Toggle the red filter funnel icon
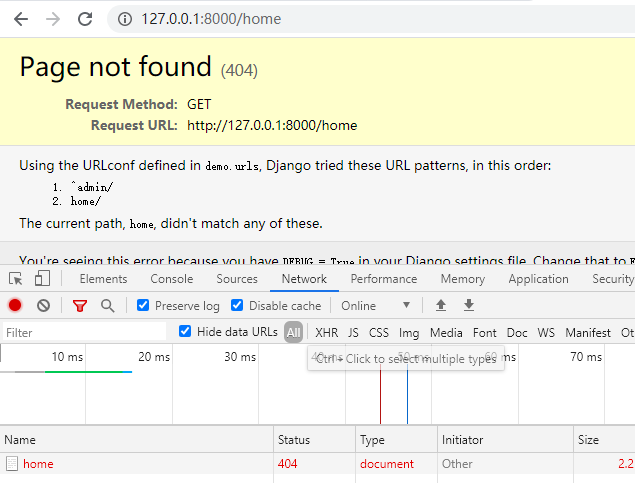The image size is (635, 483). (x=80, y=306)
